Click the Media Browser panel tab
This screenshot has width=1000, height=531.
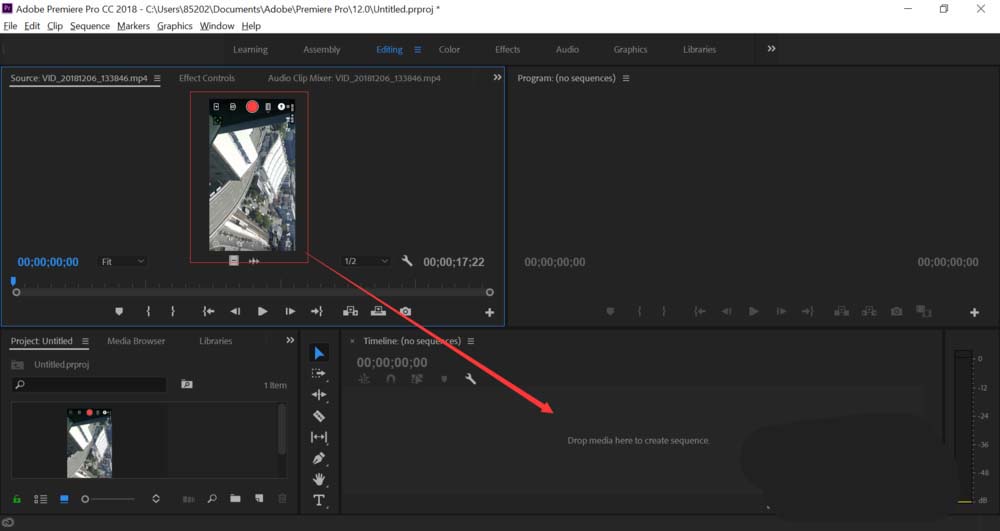[136, 341]
